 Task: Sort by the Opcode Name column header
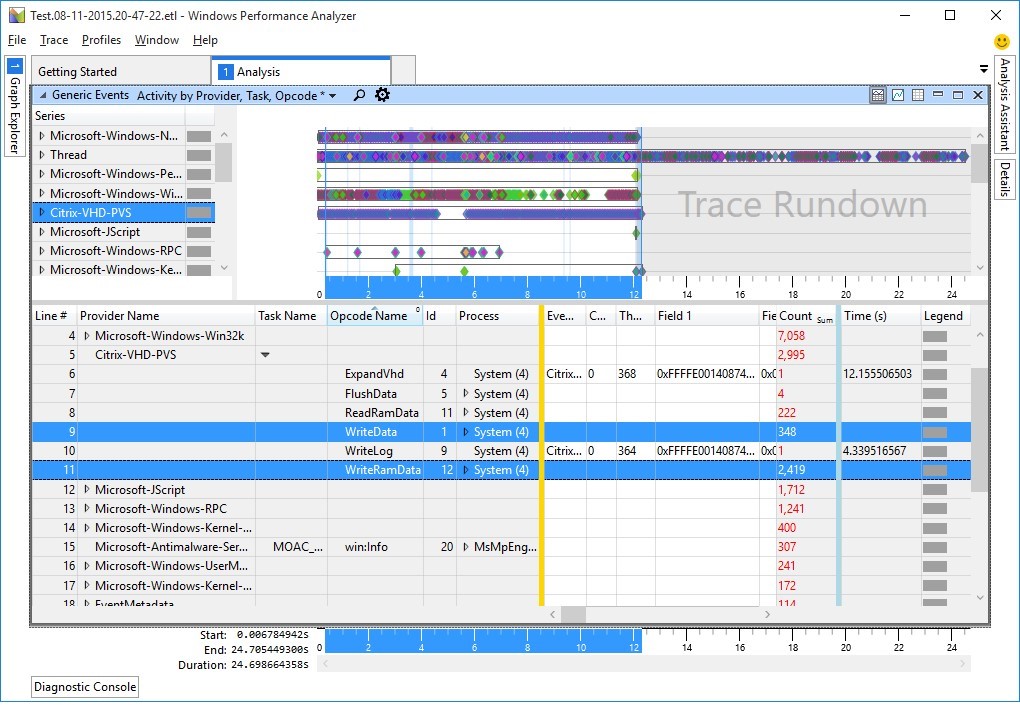coord(369,316)
